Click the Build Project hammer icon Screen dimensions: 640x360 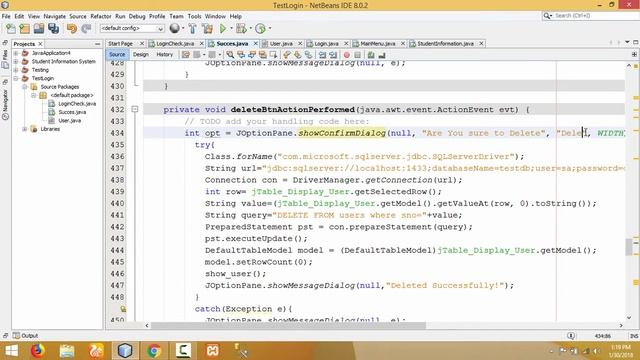coord(192,29)
